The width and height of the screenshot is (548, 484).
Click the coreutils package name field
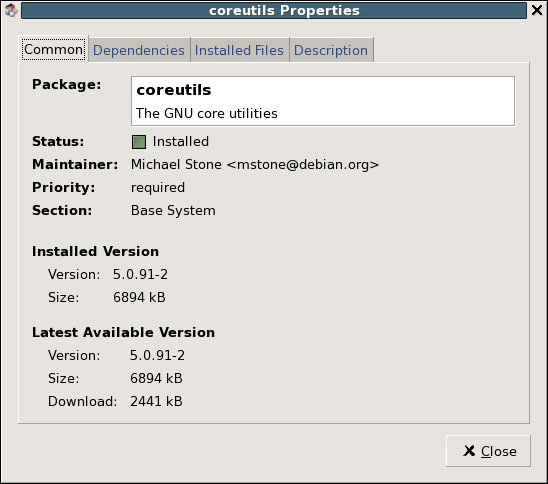tap(323, 101)
